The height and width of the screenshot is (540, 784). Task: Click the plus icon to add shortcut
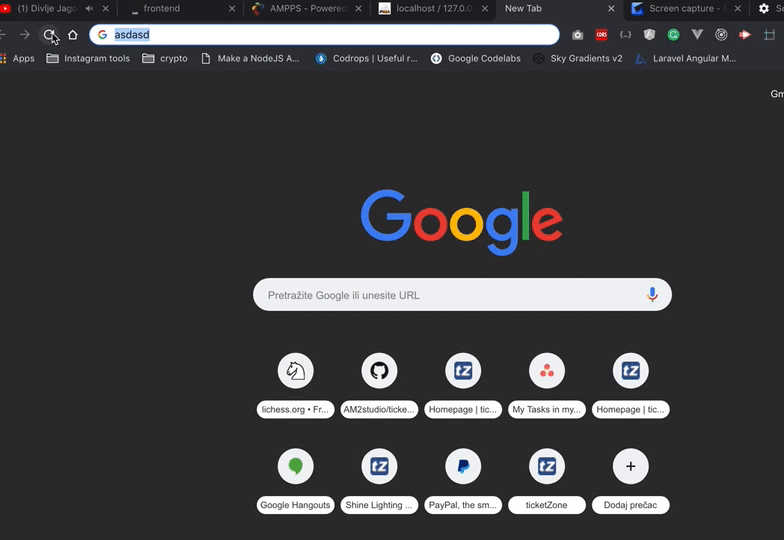point(630,466)
